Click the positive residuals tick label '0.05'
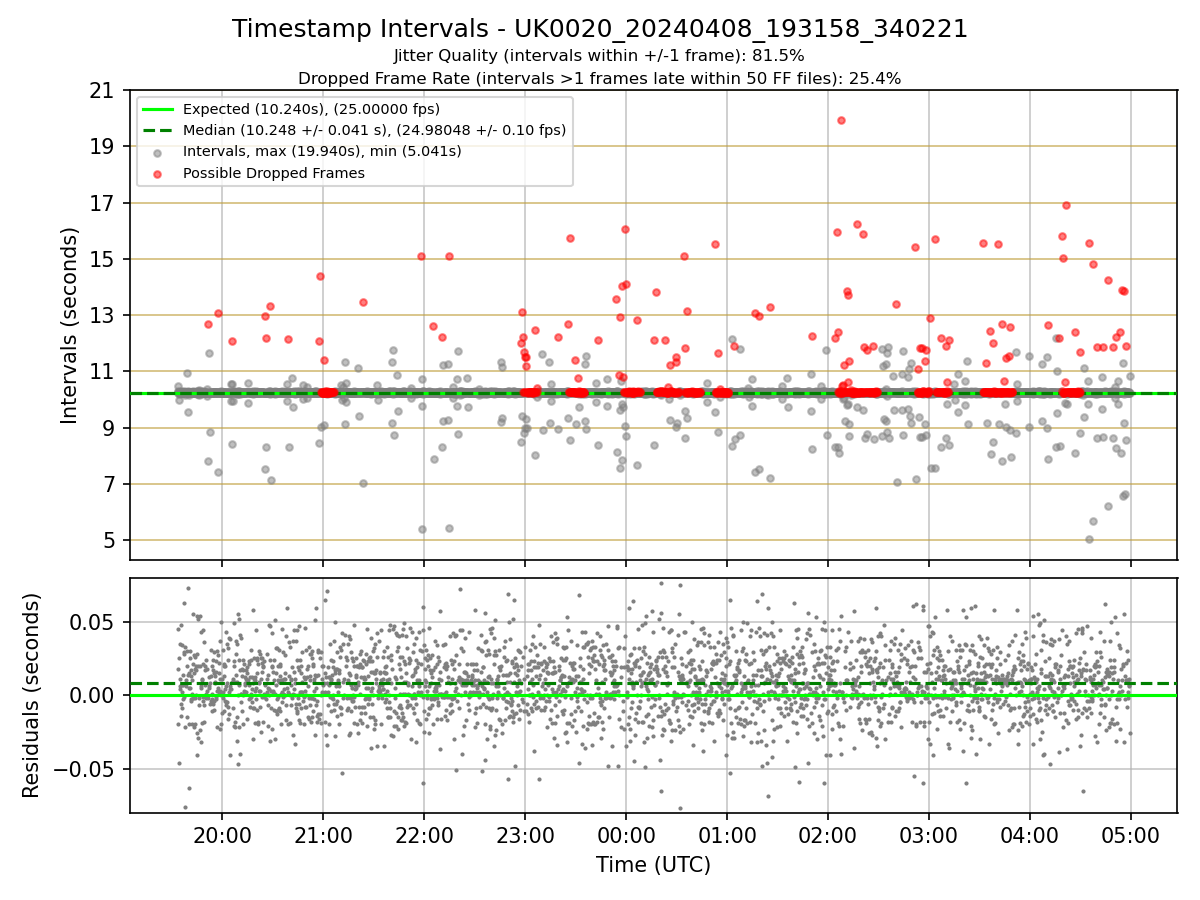The height and width of the screenshot is (900, 1200). pyautogui.click(x=93, y=622)
